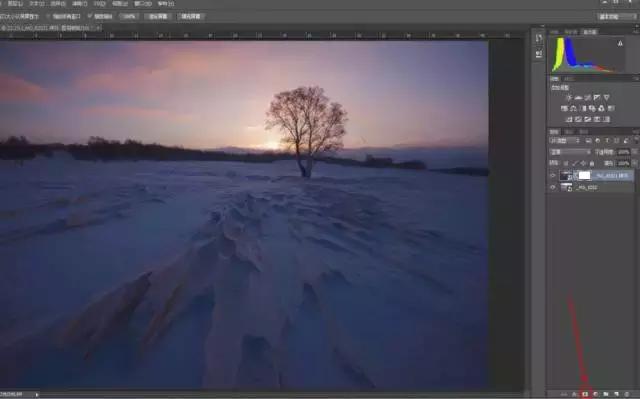Toggle lock image pixels
The width and height of the screenshot is (640, 399).
pyautogui.click(x=575, y=164)
